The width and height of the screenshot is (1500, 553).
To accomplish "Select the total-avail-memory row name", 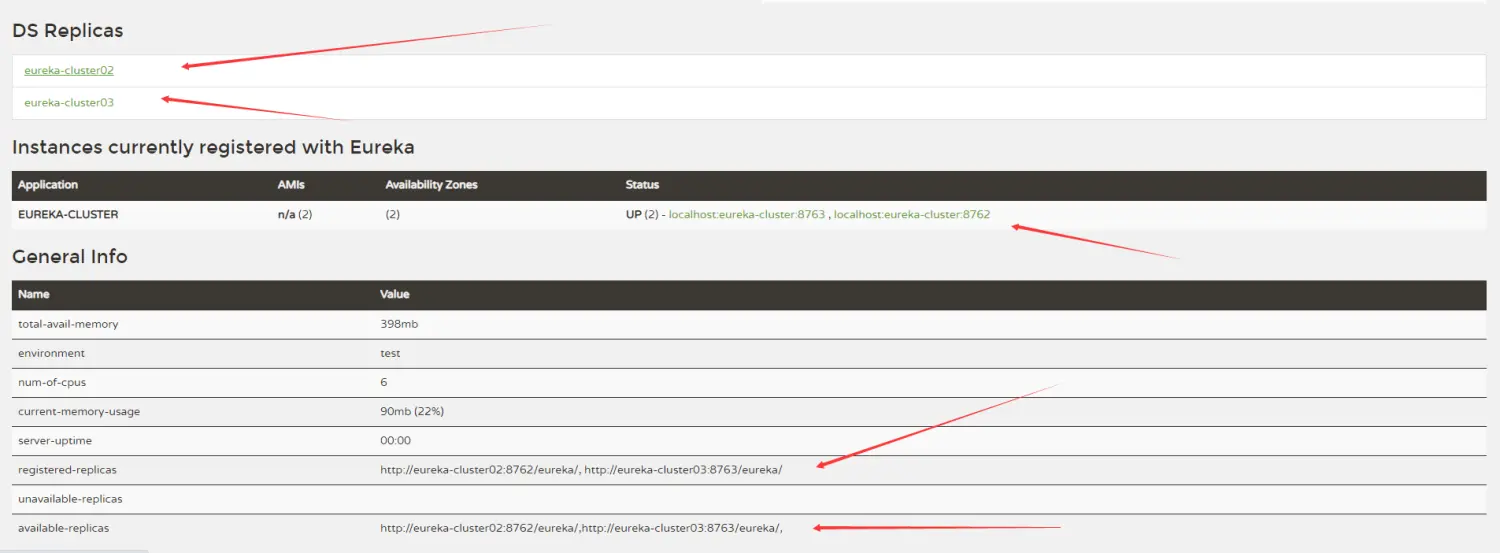I will 68,324.
